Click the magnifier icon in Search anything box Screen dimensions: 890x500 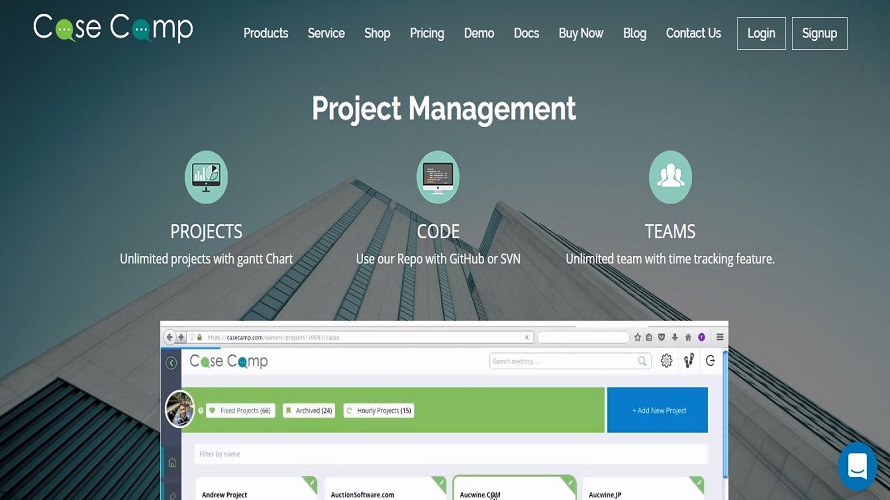642,361
